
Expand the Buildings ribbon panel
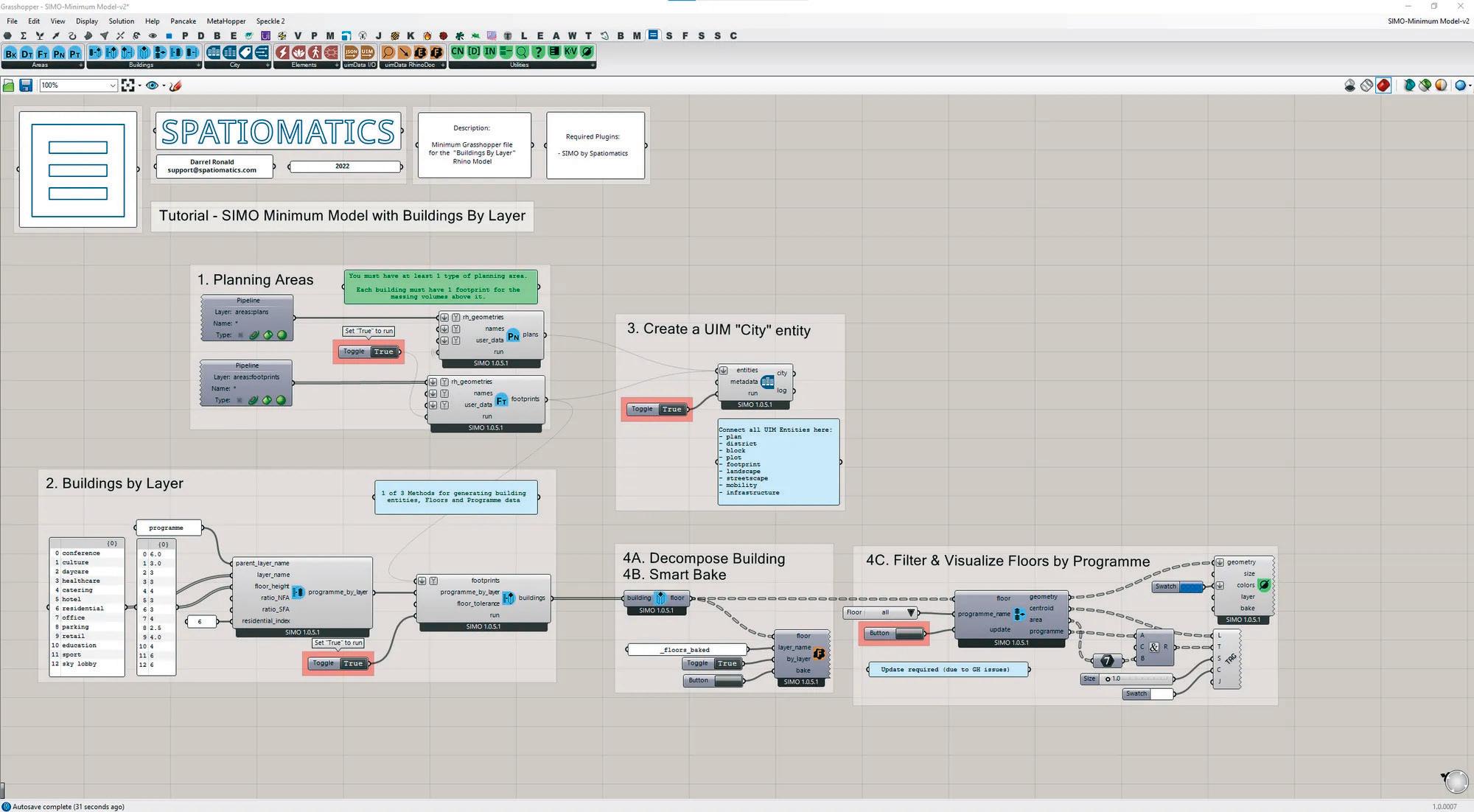click(198, 65)
